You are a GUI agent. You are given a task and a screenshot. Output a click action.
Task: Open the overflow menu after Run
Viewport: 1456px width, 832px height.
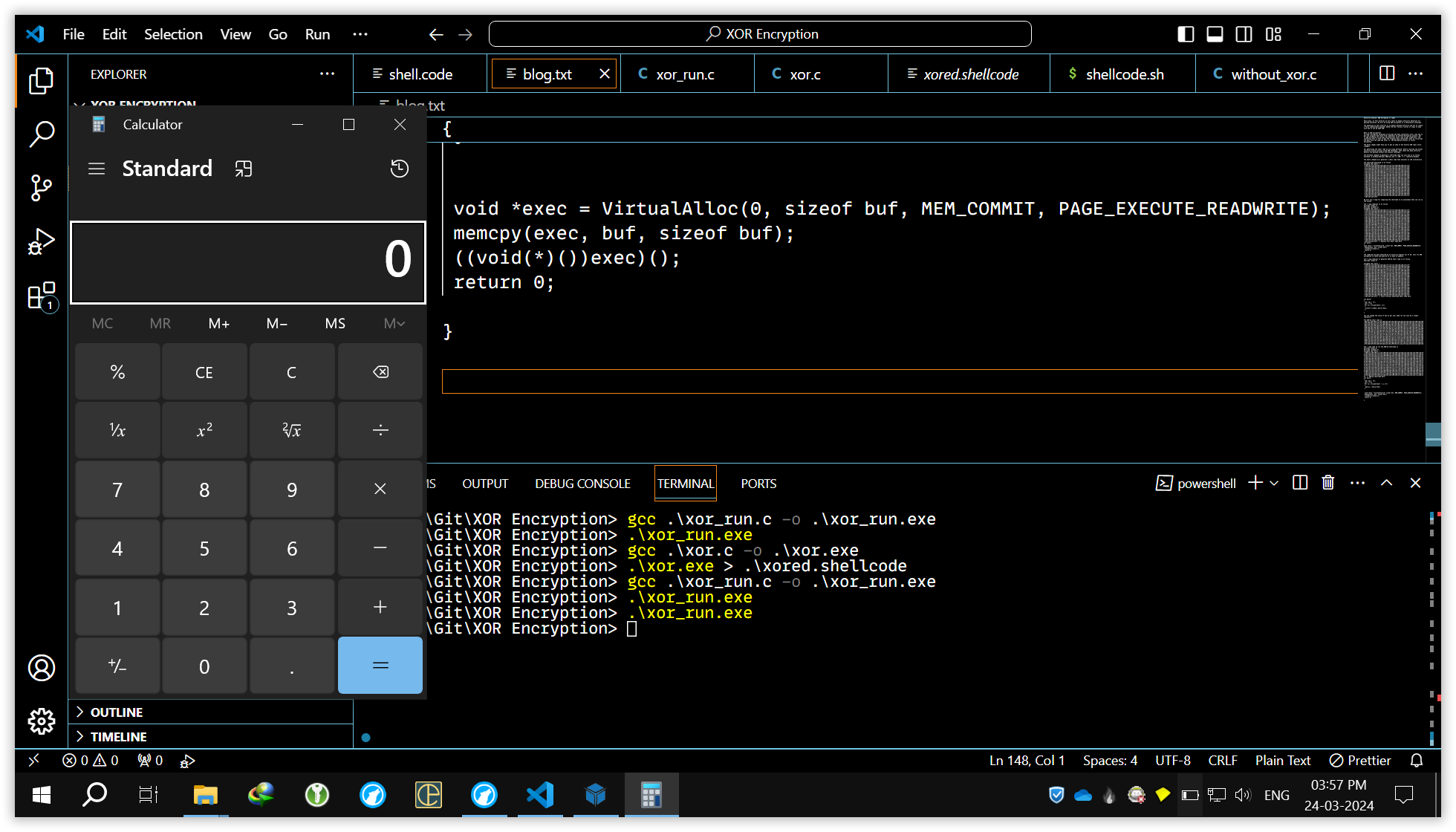coord(360,34)
